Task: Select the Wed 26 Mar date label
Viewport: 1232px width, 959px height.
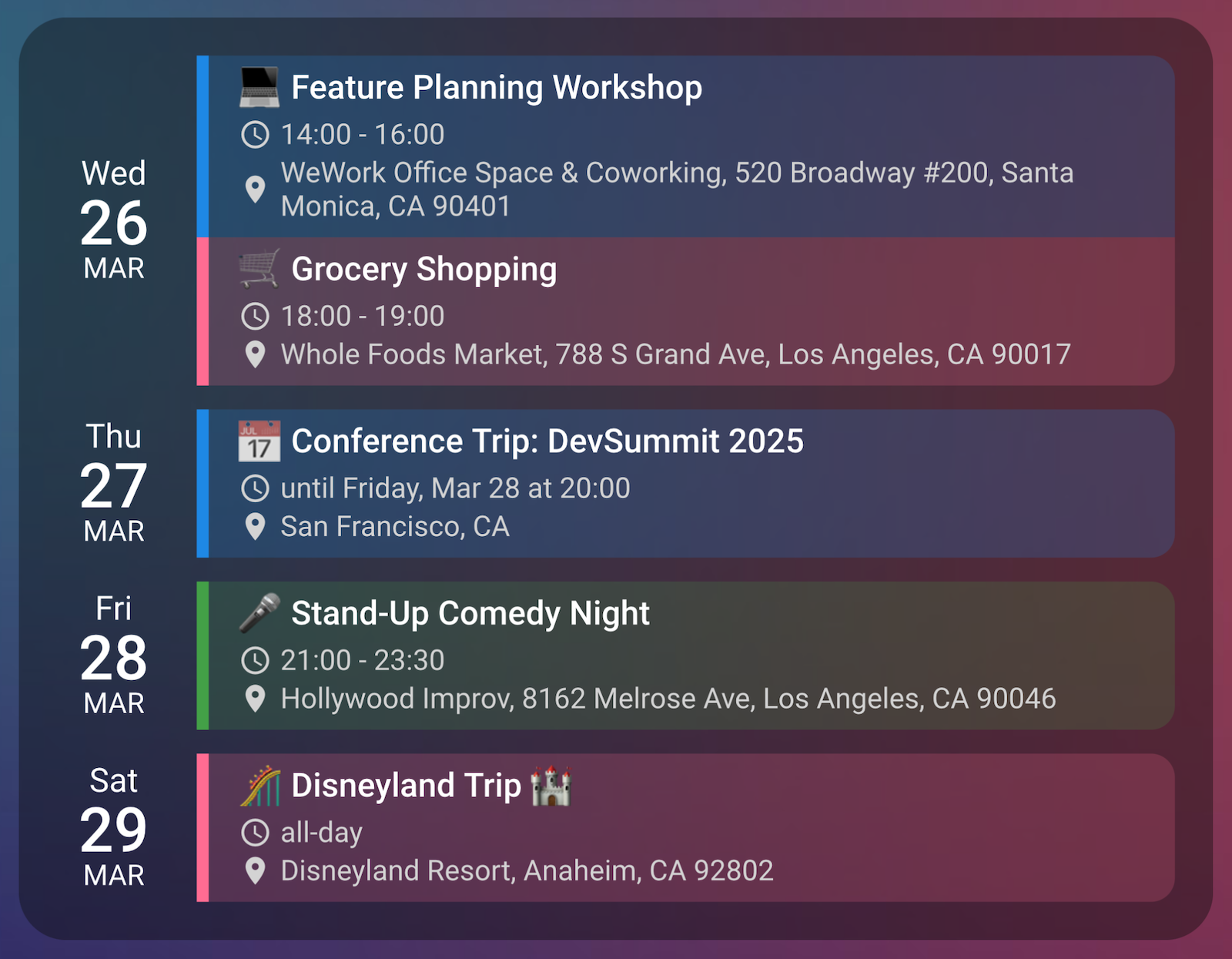Action: tap(114, 221)
